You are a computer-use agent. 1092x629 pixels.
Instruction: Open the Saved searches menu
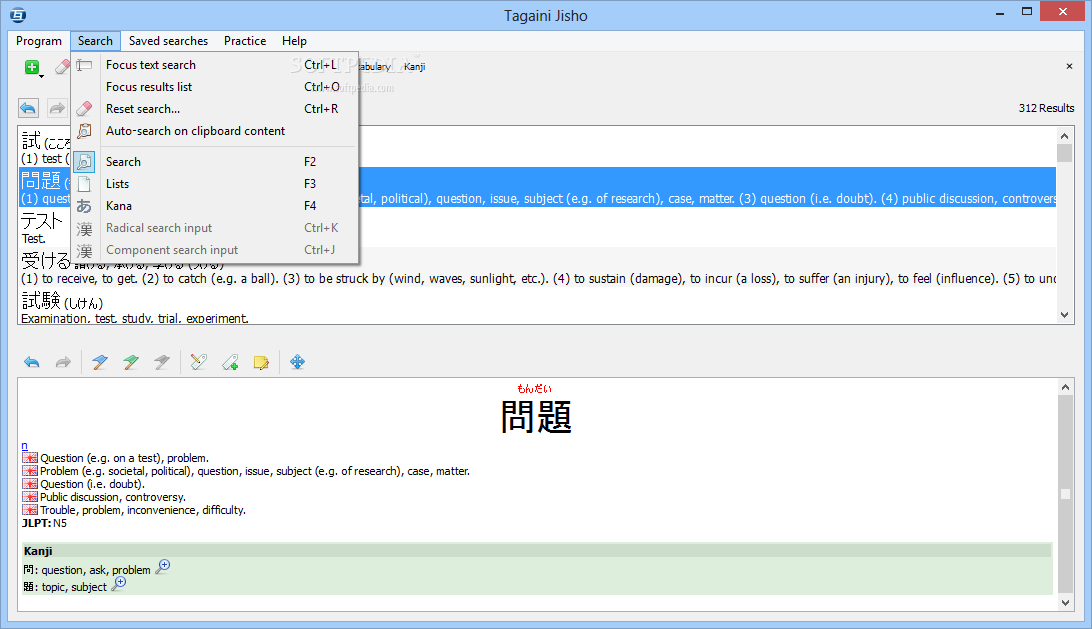coord(169,41)
